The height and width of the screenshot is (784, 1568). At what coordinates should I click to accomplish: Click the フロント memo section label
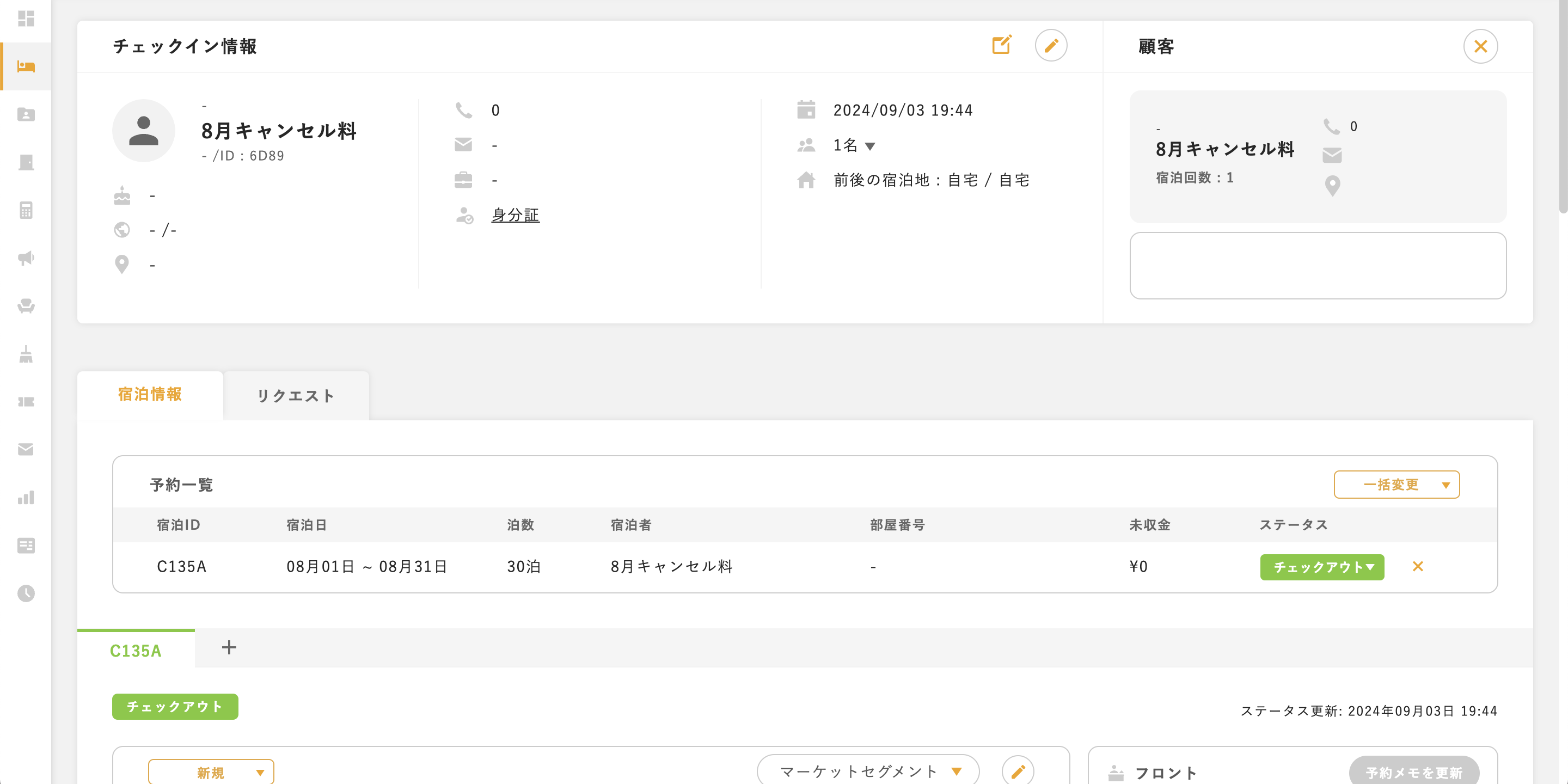point(1166,773)
